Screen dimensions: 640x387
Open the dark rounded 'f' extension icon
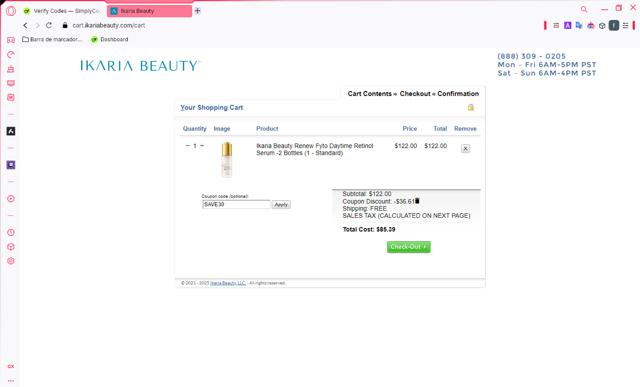(614, 25)
